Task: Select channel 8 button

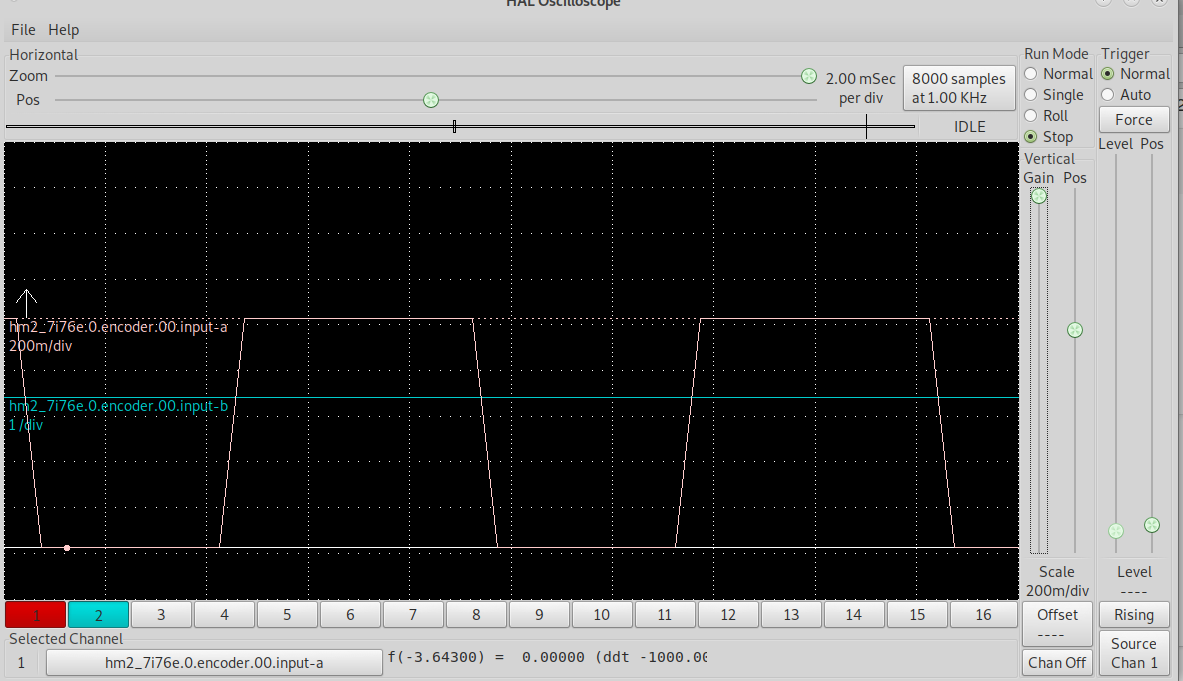Action: pyautogui.click(x=476, y=615)
